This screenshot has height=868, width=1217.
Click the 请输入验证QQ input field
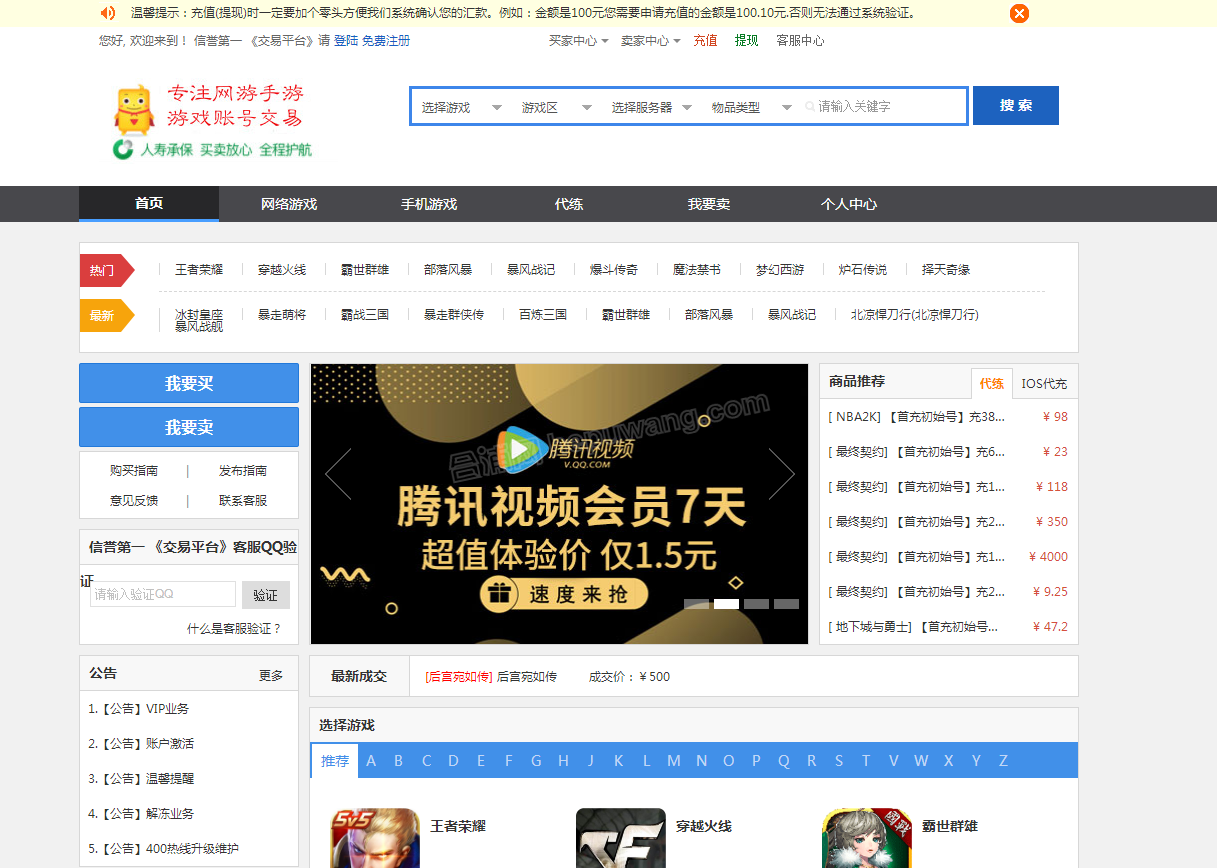coord(163,594)
